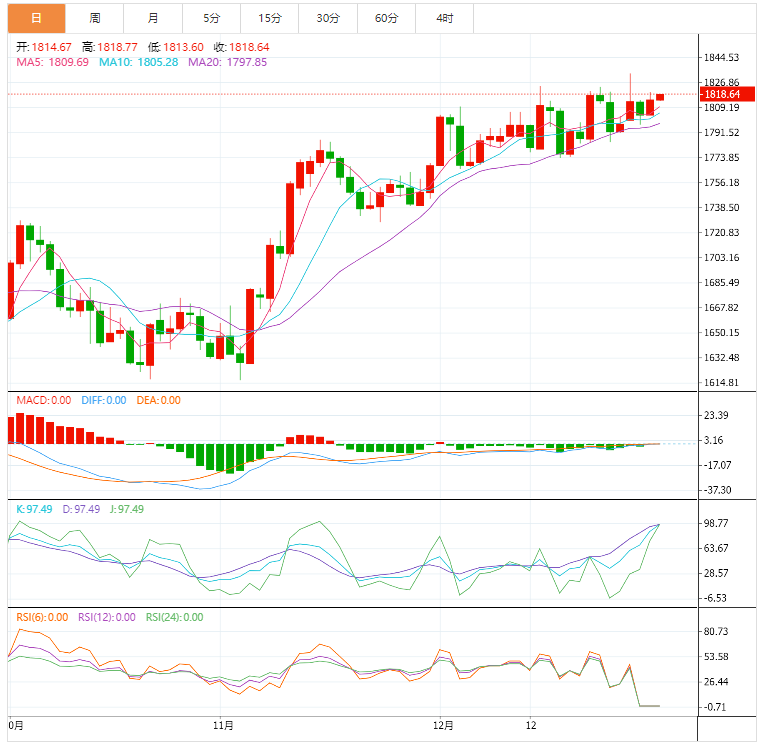The width and height of the screenshot is (757, 745).
Task: Select the 周 weekly chart tab
Action: click(94, 18)
